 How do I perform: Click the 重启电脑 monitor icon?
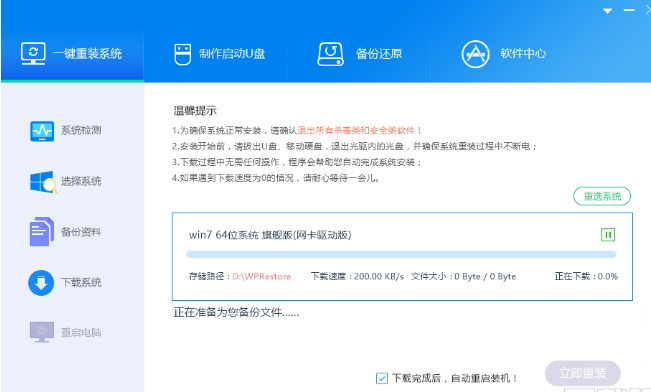click(x=42, y=332)
